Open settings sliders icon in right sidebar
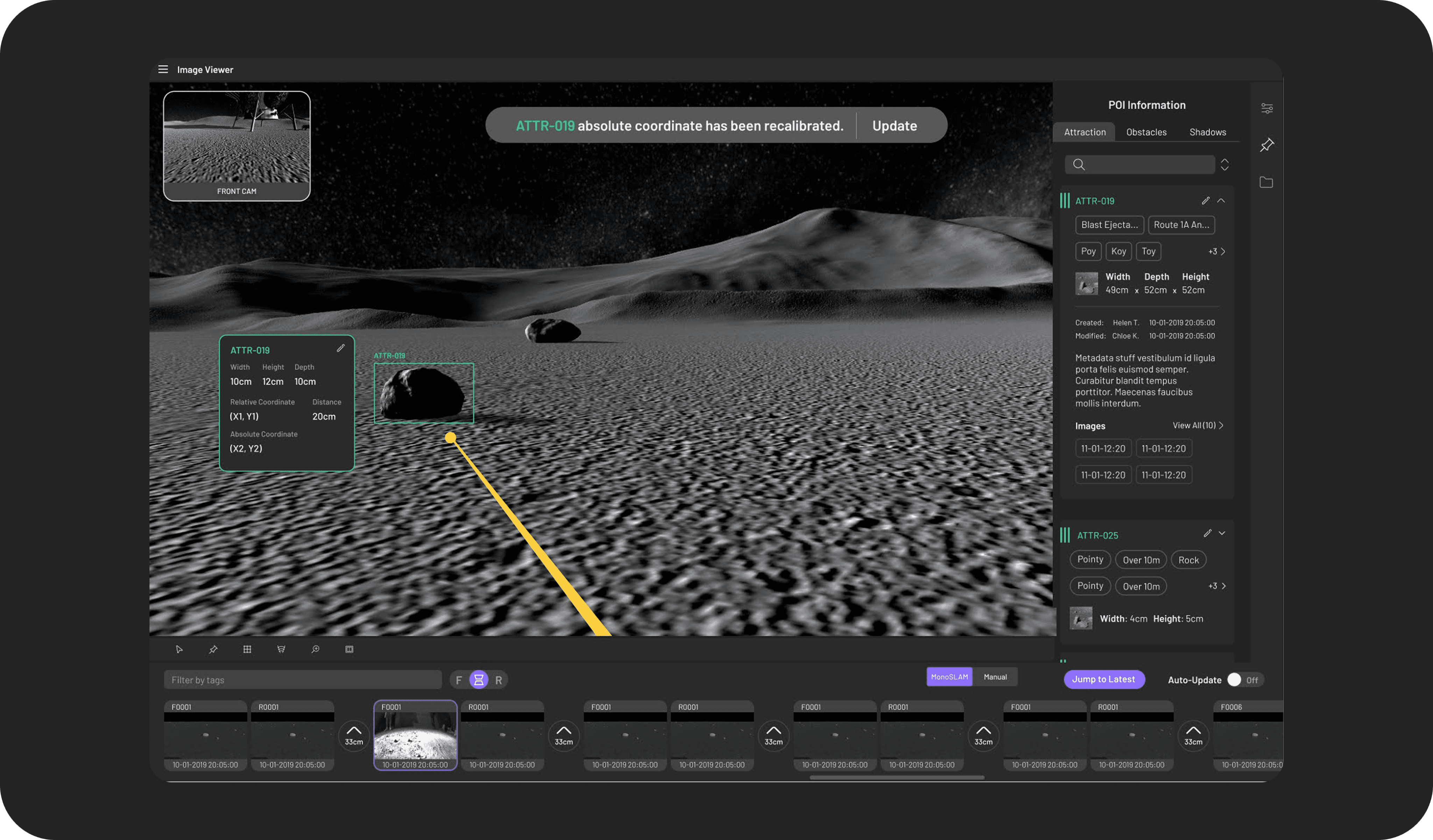The width and height of the screenshot is (1433, 840). click(x=1266, y=108)
